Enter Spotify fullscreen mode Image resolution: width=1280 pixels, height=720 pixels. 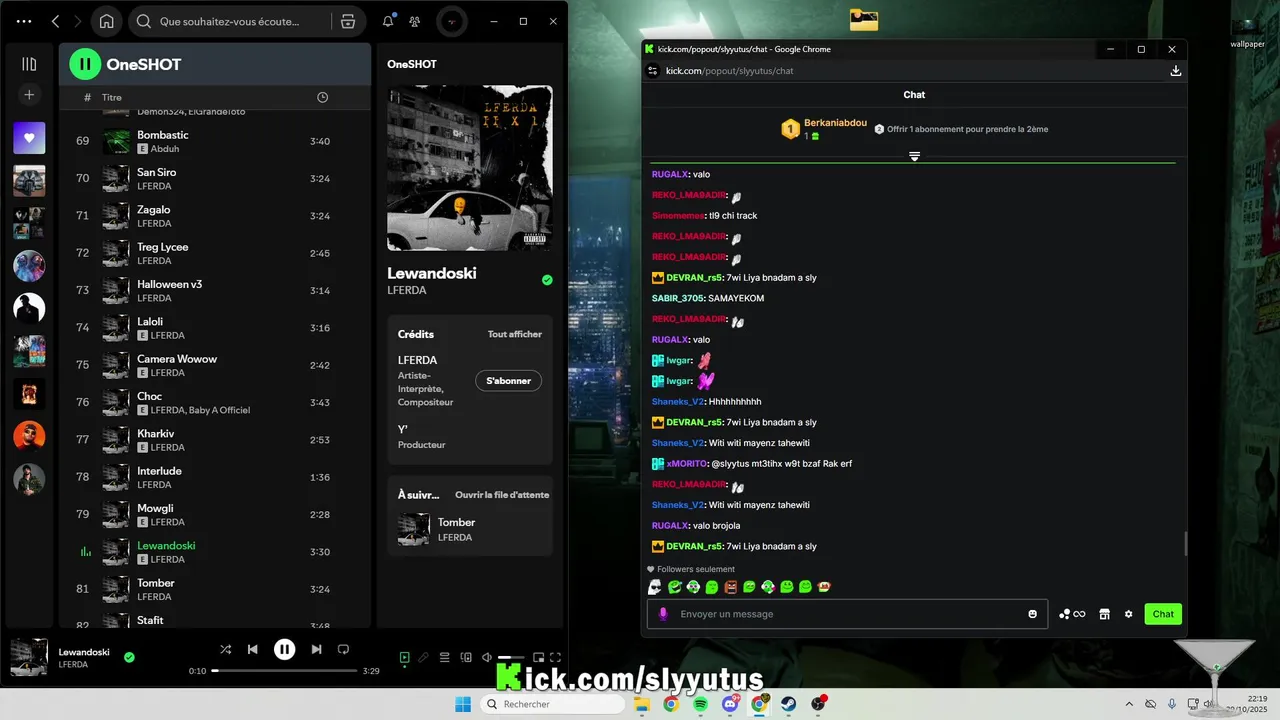tap(555, 657)
